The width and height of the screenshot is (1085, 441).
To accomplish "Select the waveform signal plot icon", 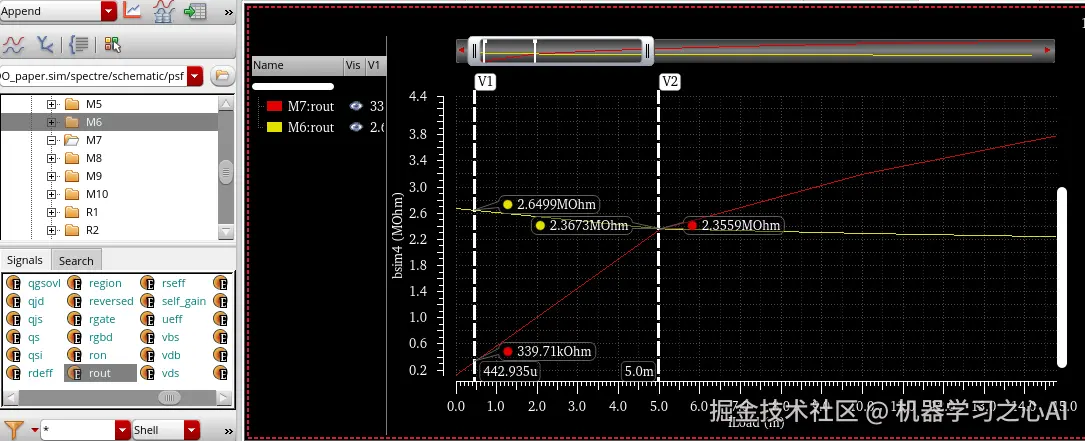I will [x=14, y=45].
